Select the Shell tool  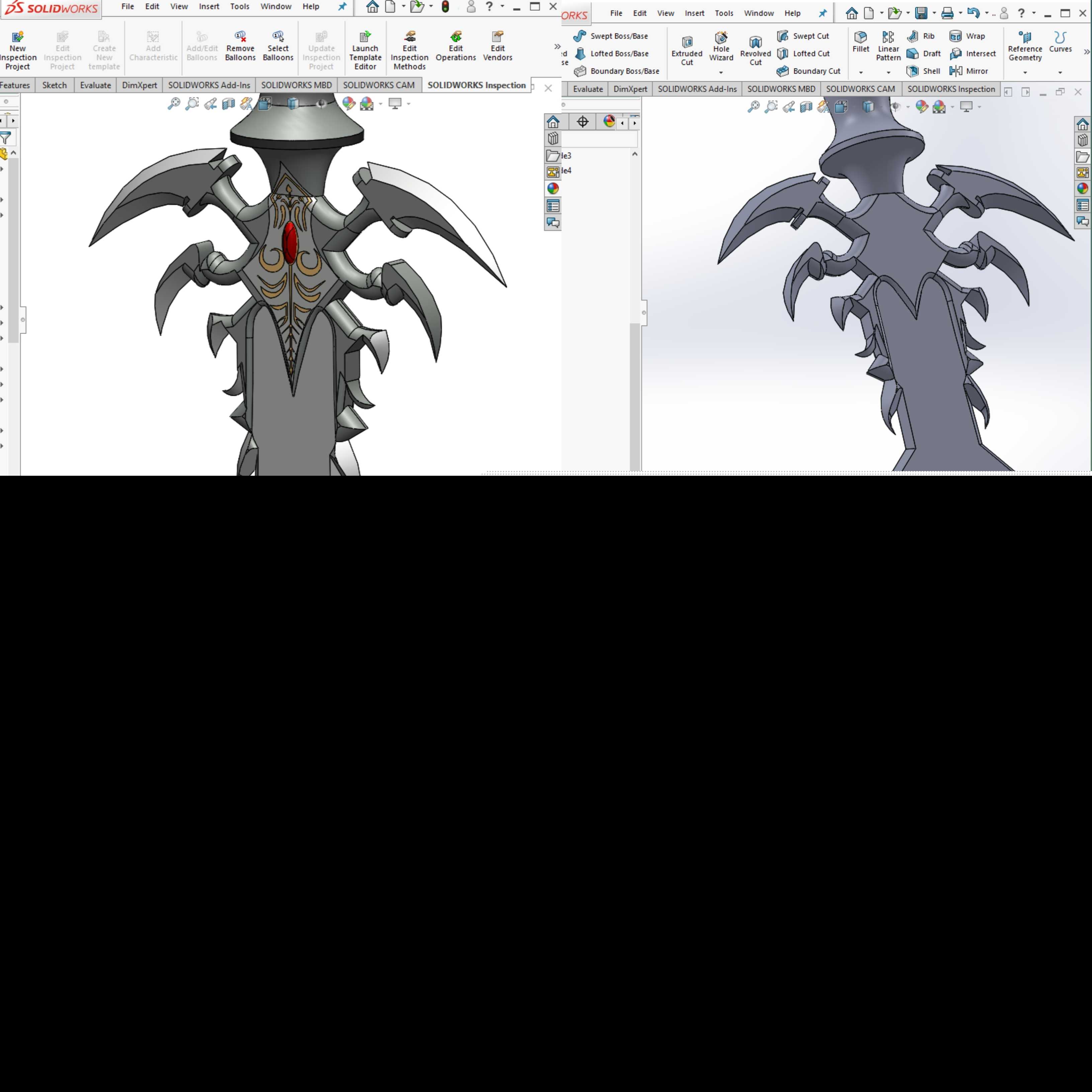(924, 71)
